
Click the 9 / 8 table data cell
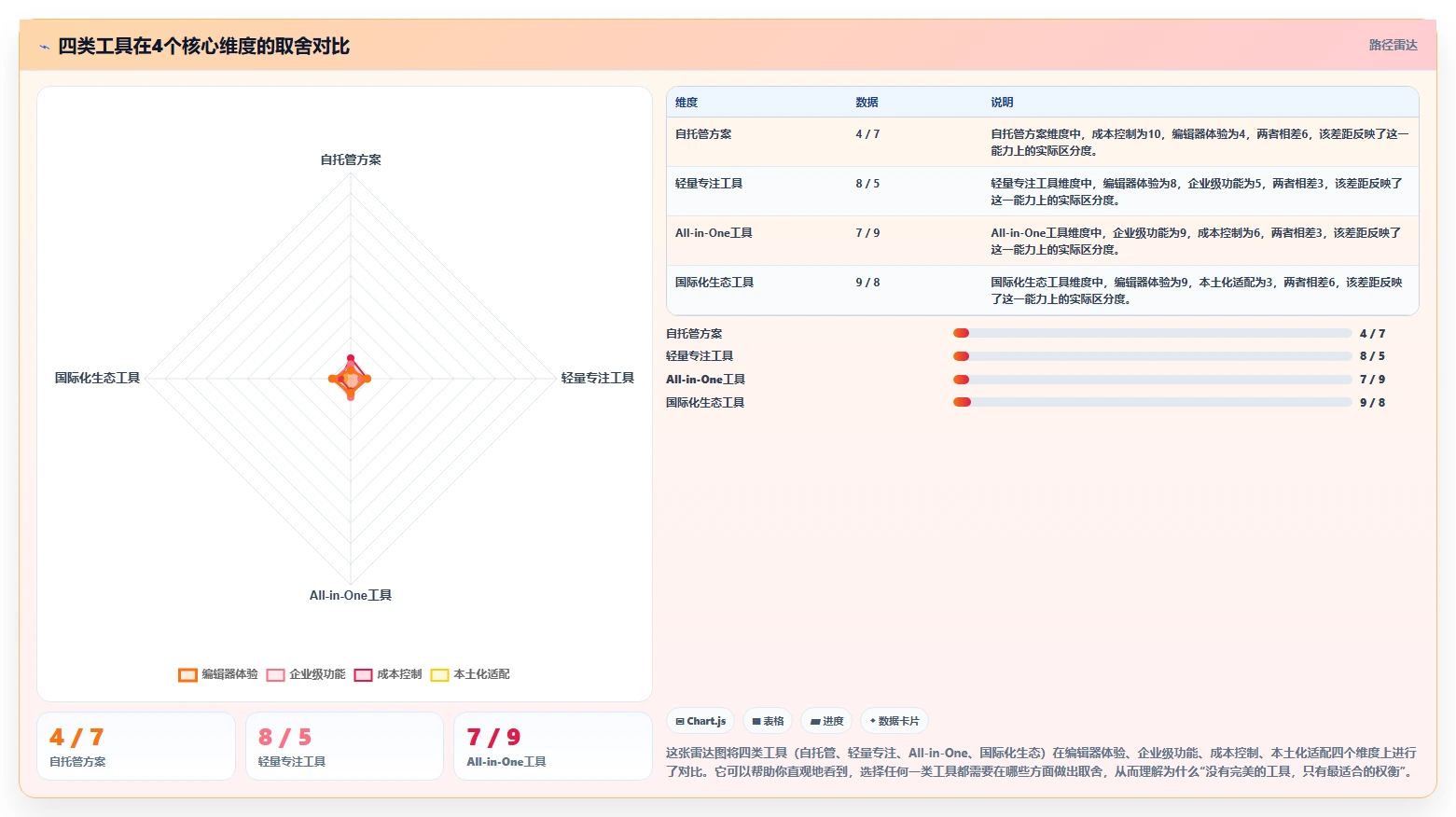[x=867, y=283]
